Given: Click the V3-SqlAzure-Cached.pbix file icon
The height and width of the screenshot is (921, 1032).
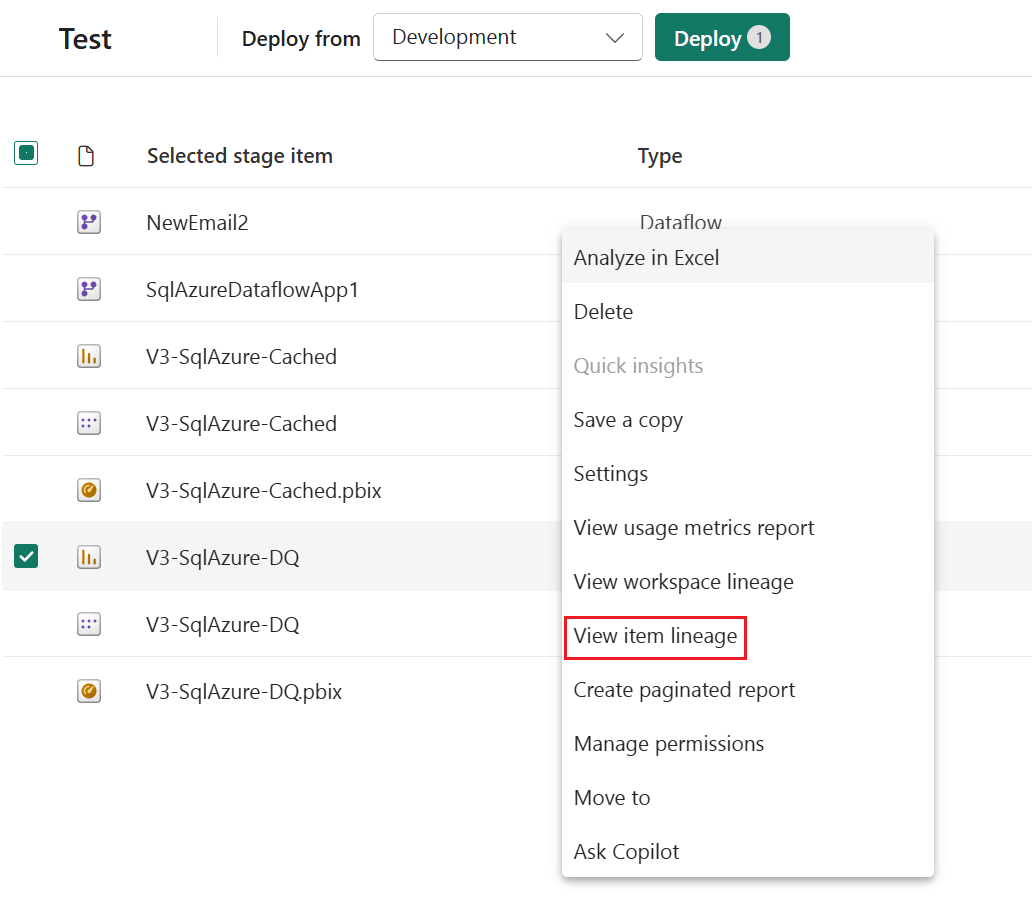Looking at the screenshot, I should point(88,490).
